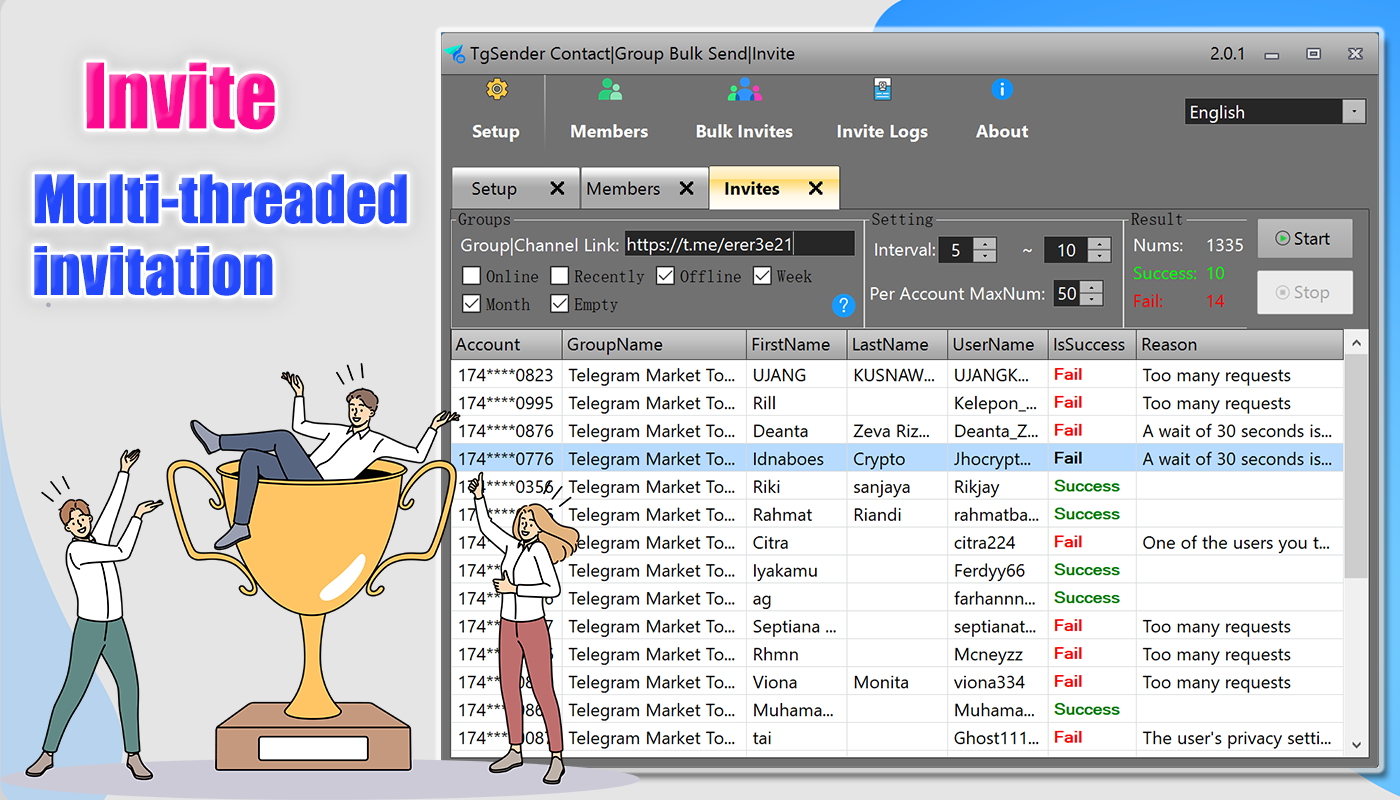The height and width of the screenshot is (800, 1400).
Task: Increase the maximum interval value
Action: pos(1100,244)
